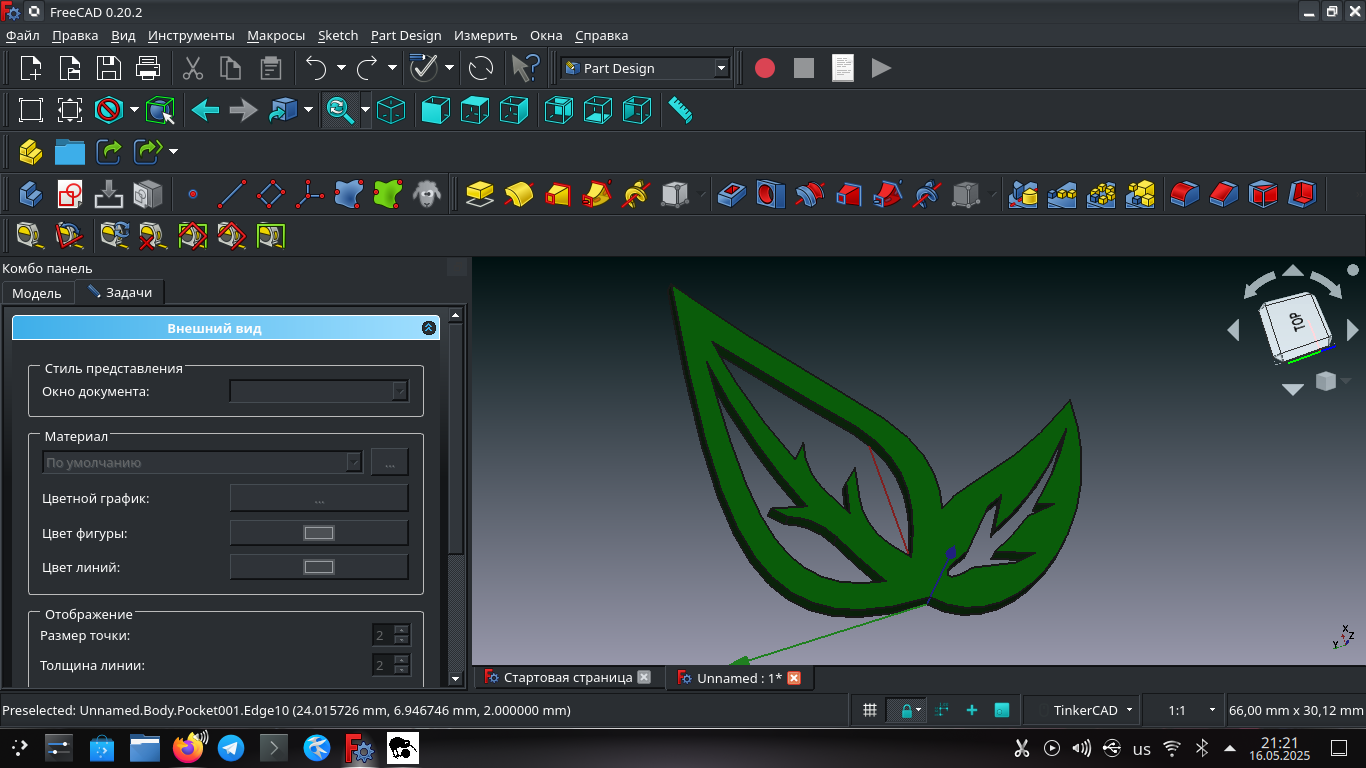The width and height of the screenshot is (1366, 768).
Task: Create datum point tool
Action: click(193, 193)
